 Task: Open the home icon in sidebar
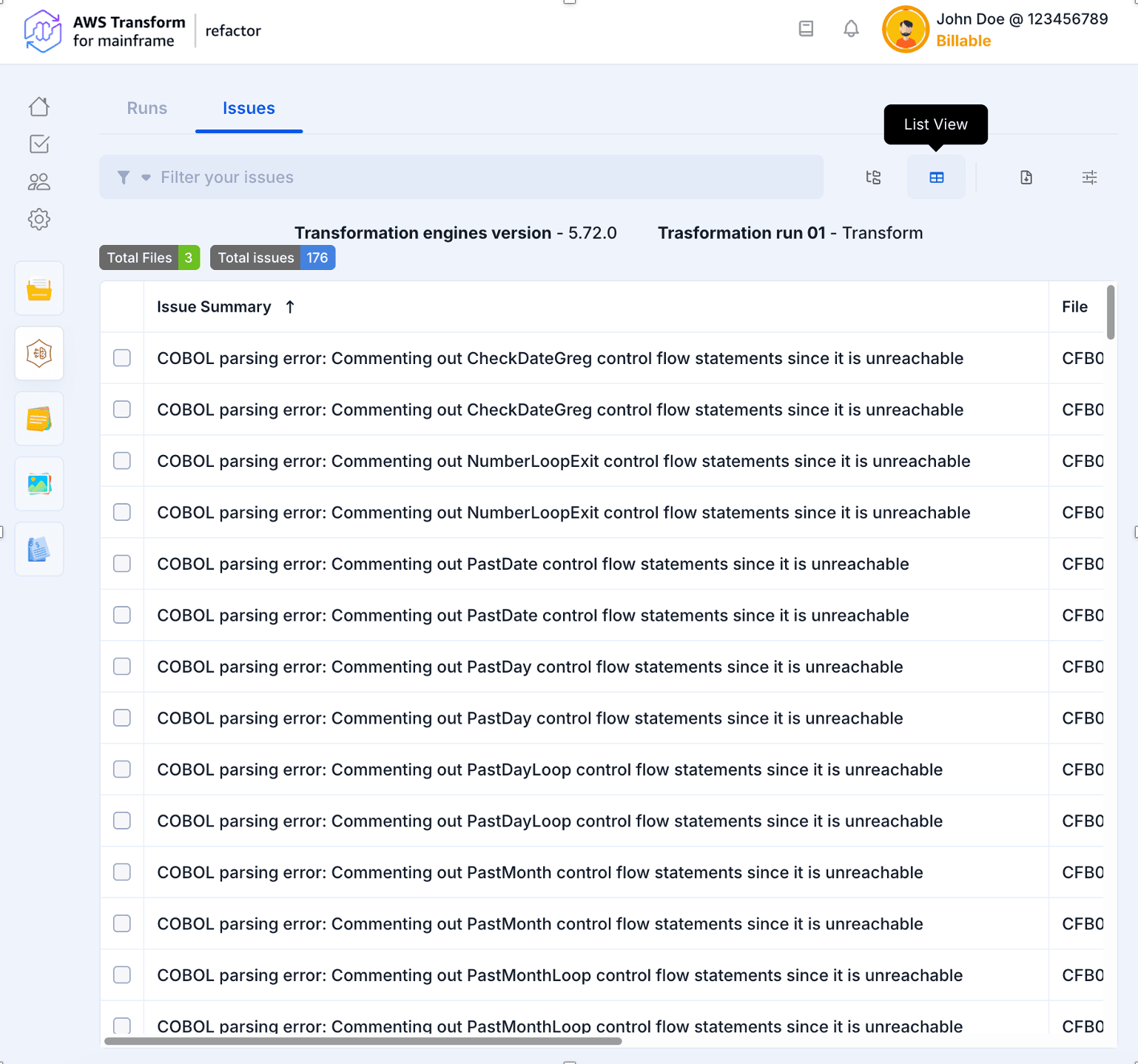tap(39, 107)
